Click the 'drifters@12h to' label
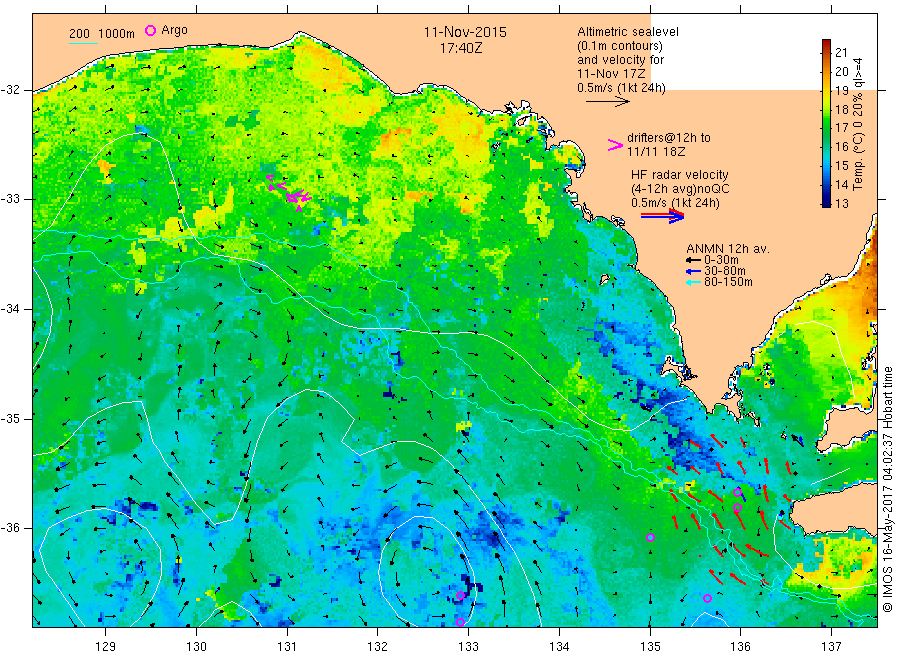Image resolution: width=900 pixels, height=660 pixels. pos(669,138)
